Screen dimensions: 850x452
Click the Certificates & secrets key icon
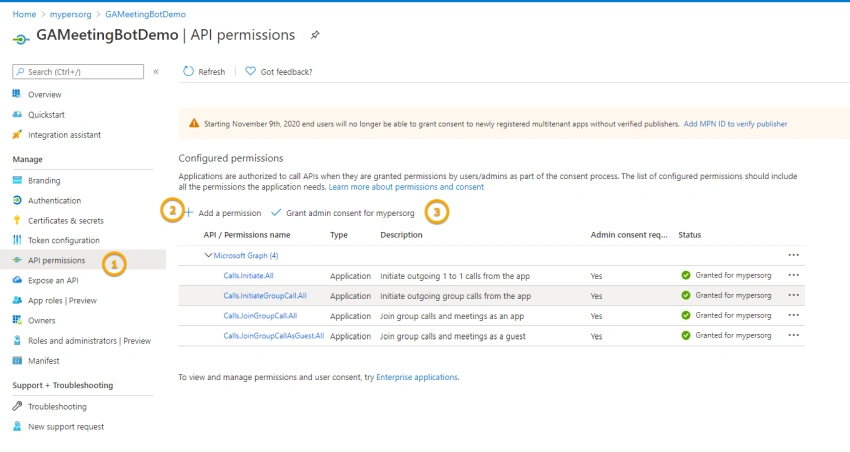point(17,220)
